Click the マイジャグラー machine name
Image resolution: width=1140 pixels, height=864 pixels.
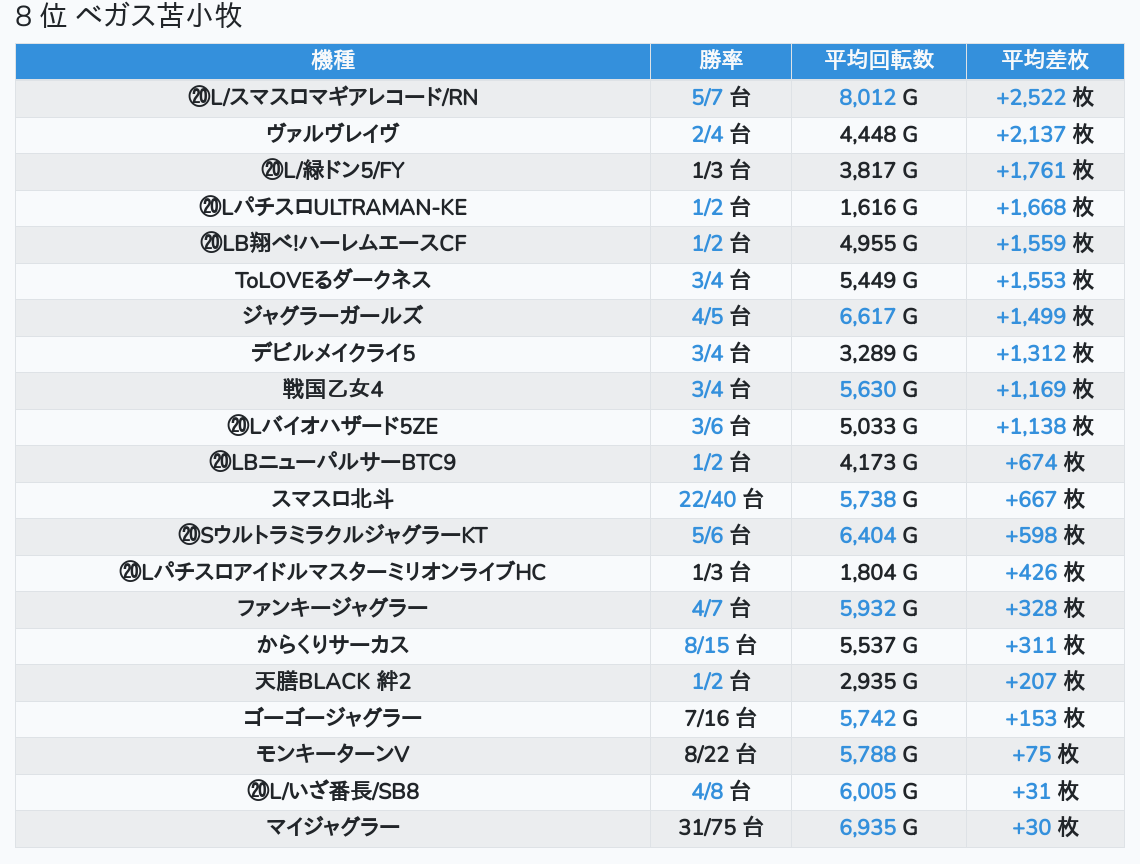click(x=333, y=828)
